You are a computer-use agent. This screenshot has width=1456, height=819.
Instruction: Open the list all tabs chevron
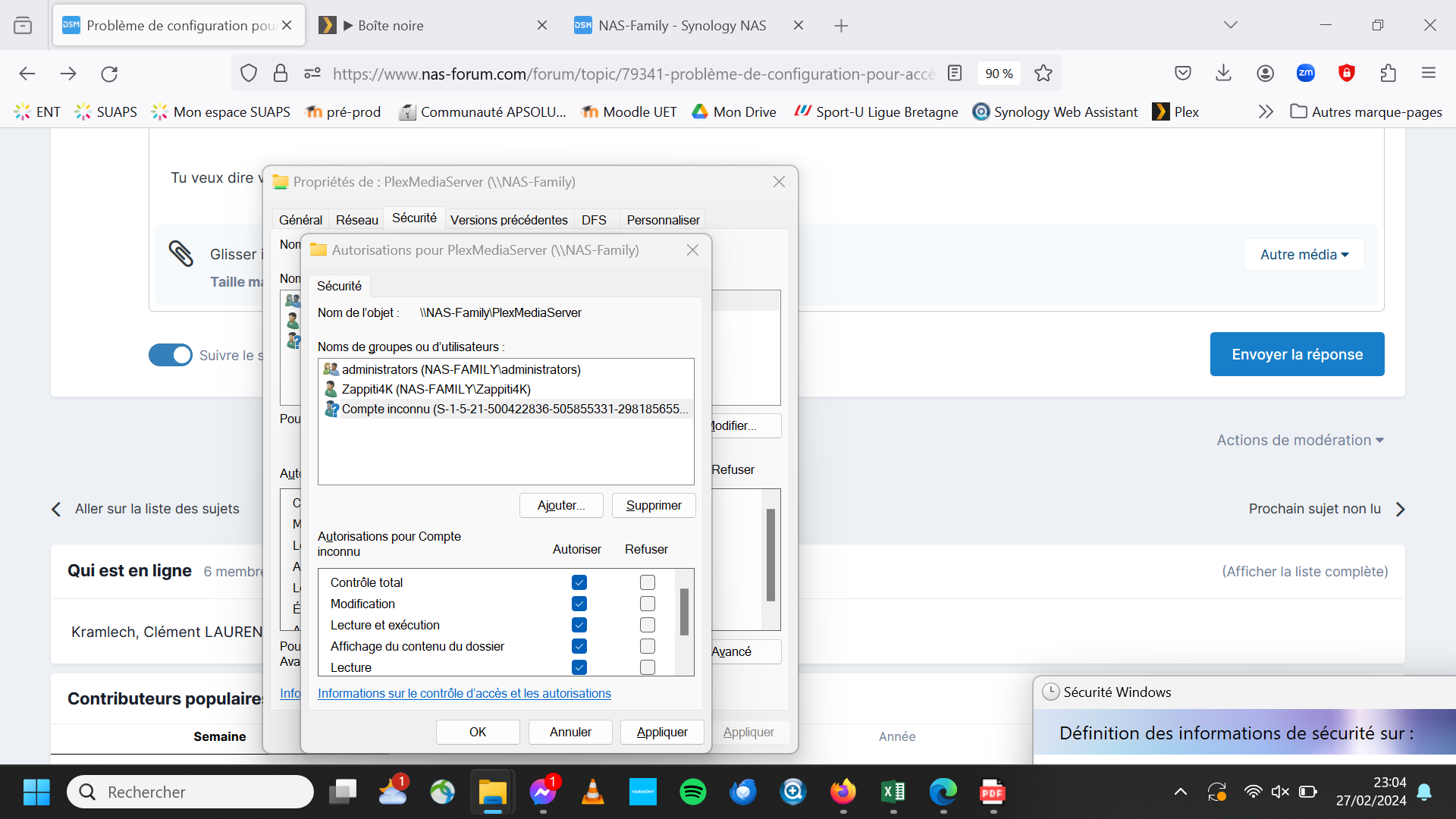1231,25
